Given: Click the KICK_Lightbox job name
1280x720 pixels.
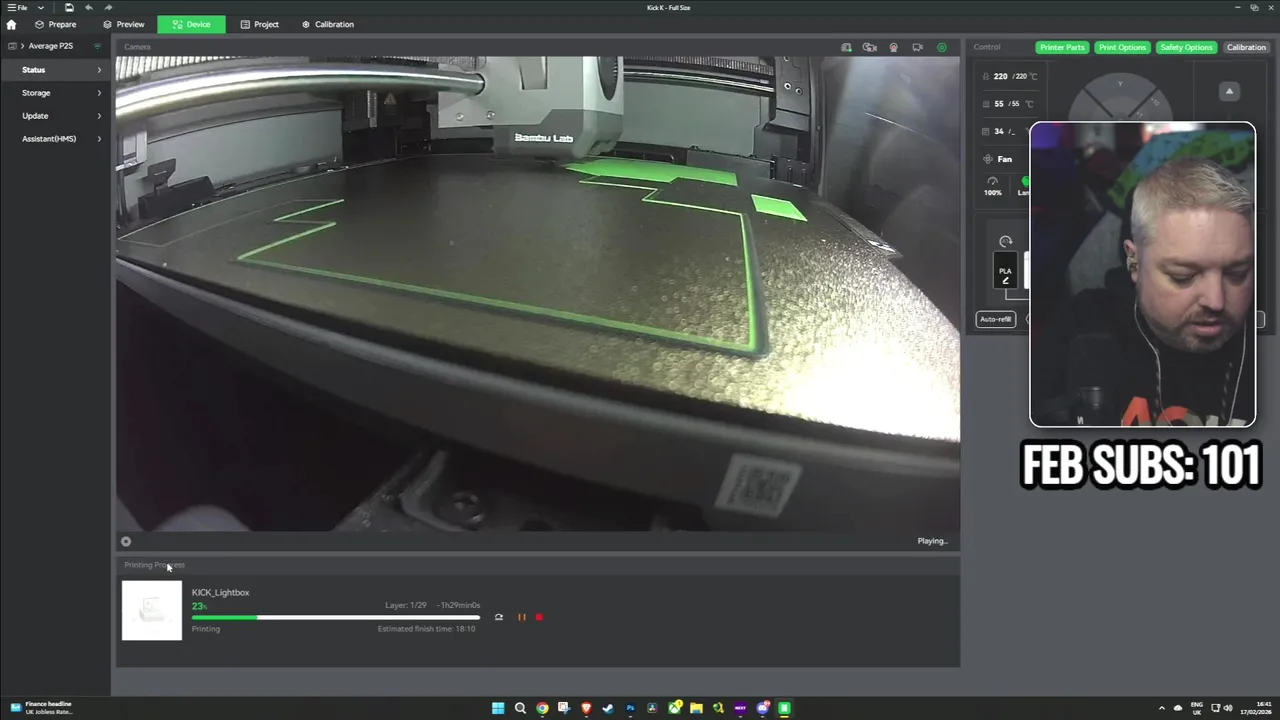Looking at the screenshot, I should pyautogui.click(x=221, y=593).
